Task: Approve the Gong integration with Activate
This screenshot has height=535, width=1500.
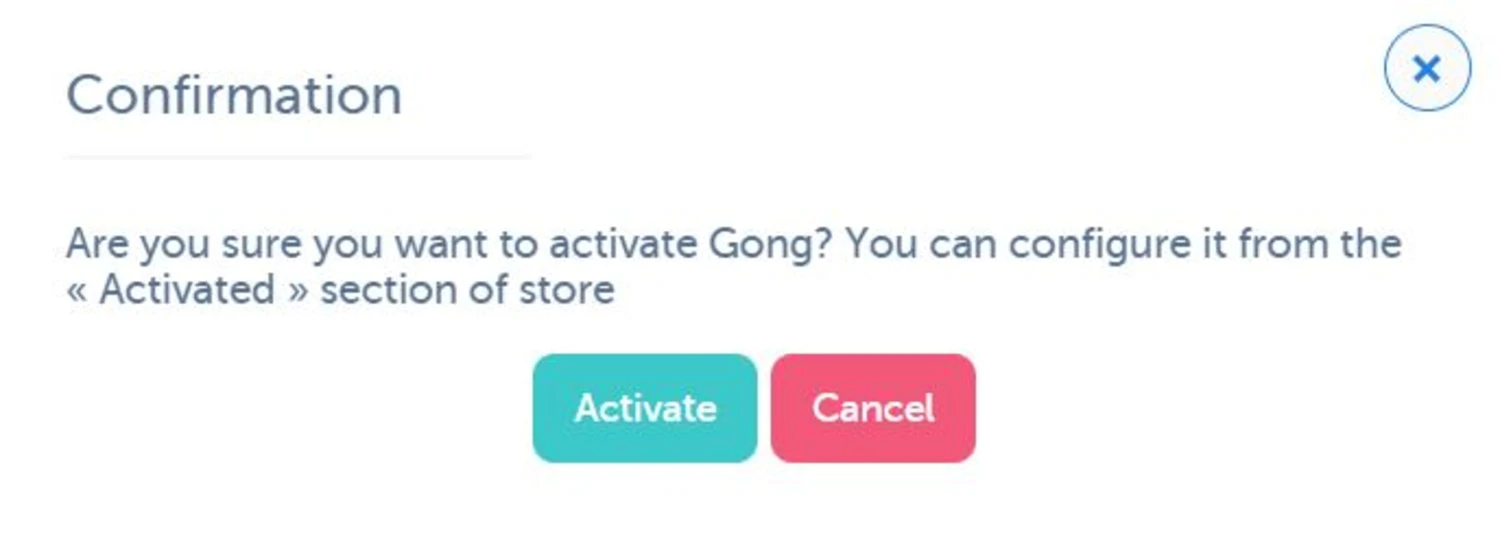Action: (644, 408)
